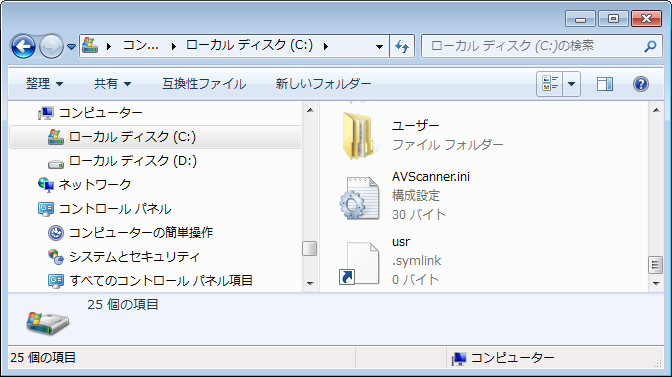Refresh the folder with the refresh button
The height and width of the screenshot is (377, 672).
pyautogui.click(x=402, y=46)
